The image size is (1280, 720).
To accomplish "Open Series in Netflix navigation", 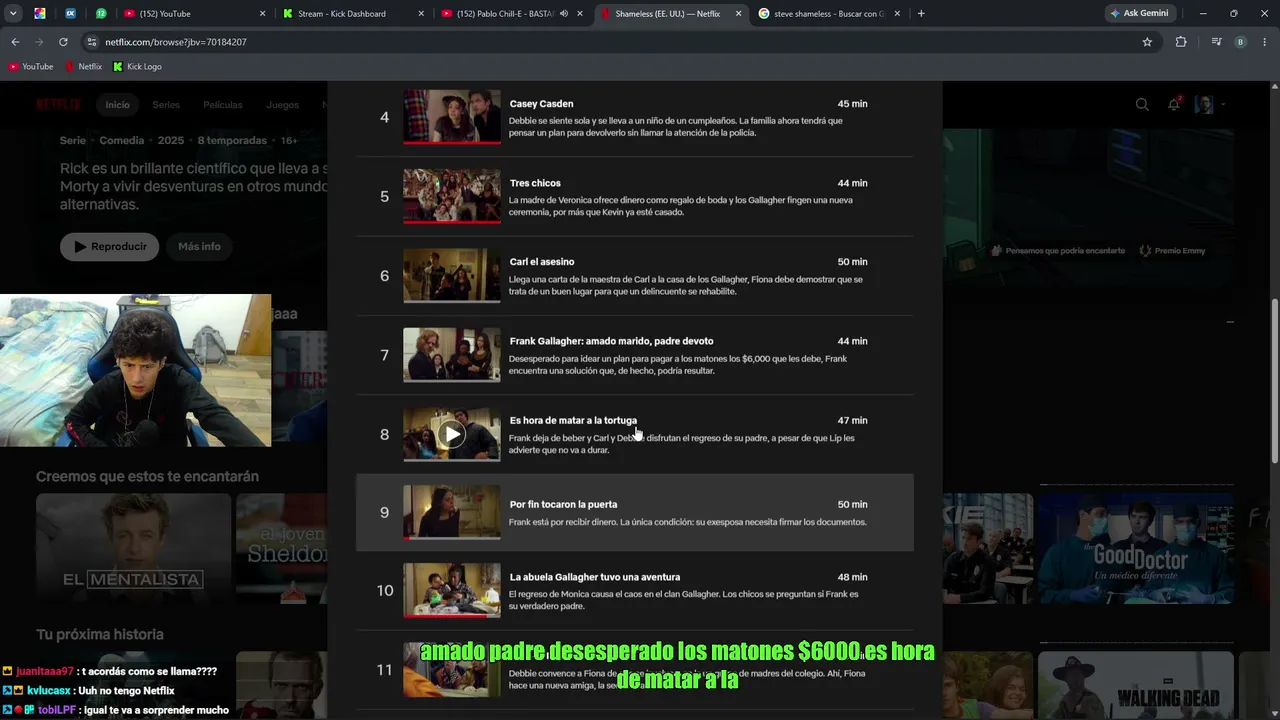I will (x=166, y=105).
